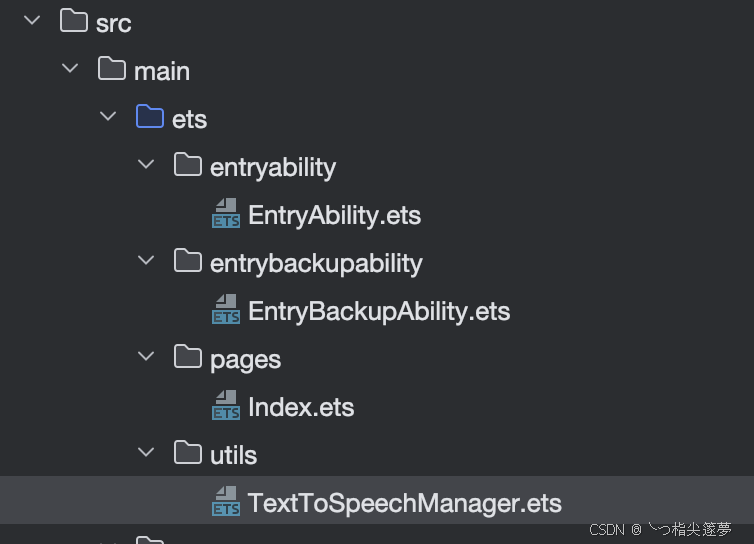Select the main folder label

(162, 71)
